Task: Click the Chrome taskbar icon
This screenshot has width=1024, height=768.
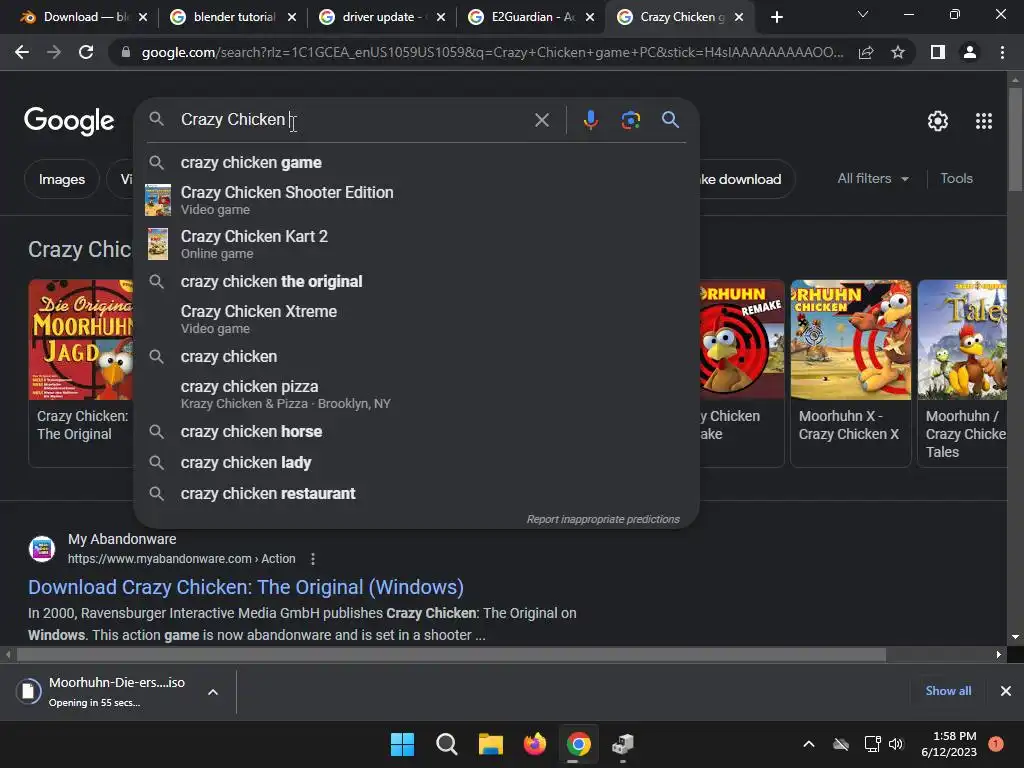Action: (x=579, y=744)
